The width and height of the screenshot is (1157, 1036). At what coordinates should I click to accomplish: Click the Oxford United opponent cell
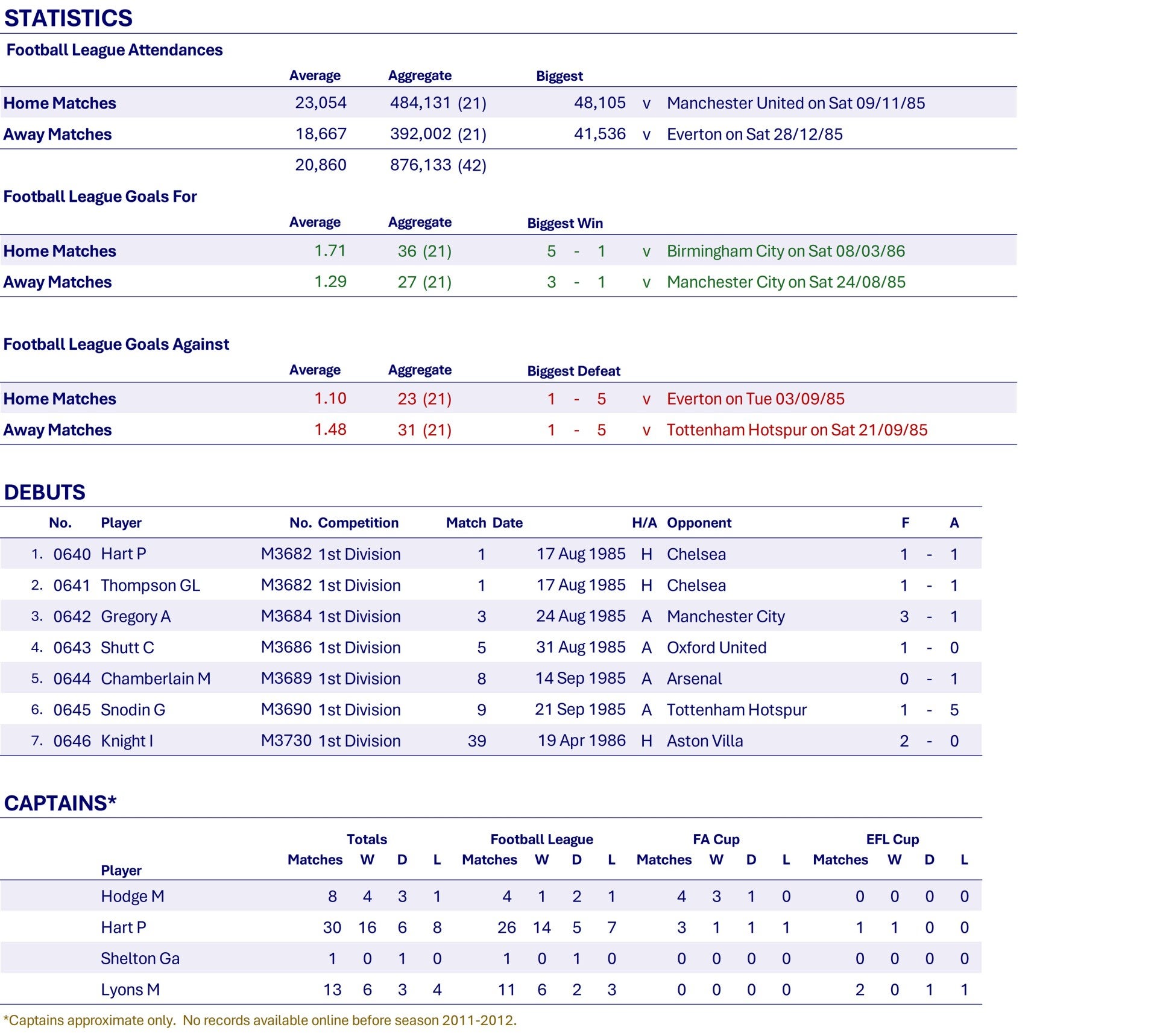click(x=716, y=648)
